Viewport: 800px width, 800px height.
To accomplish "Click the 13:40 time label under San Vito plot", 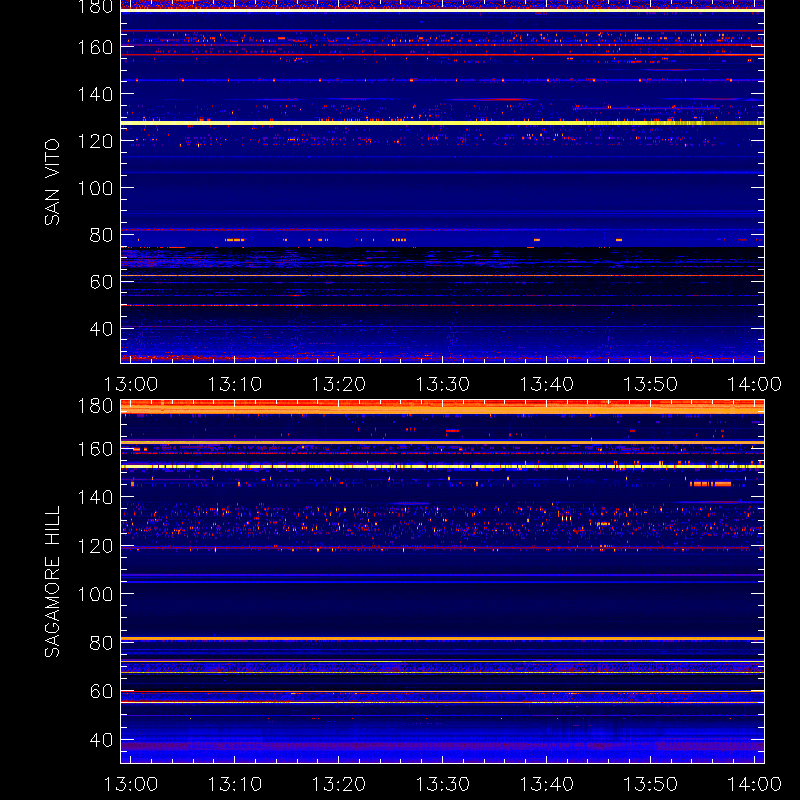I will click(546, 384).
